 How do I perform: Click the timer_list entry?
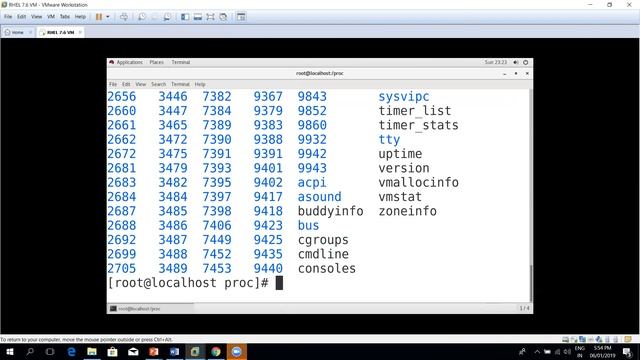415,111
